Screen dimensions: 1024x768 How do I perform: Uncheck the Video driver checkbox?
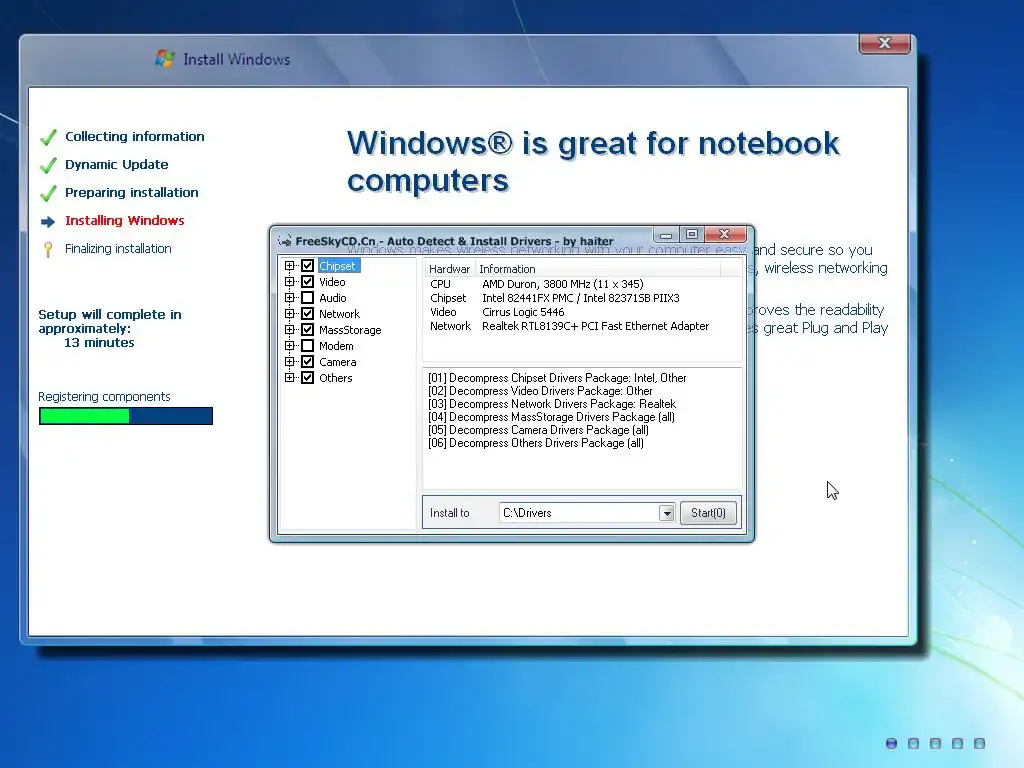pyautogui.click(x=308, y=281)
